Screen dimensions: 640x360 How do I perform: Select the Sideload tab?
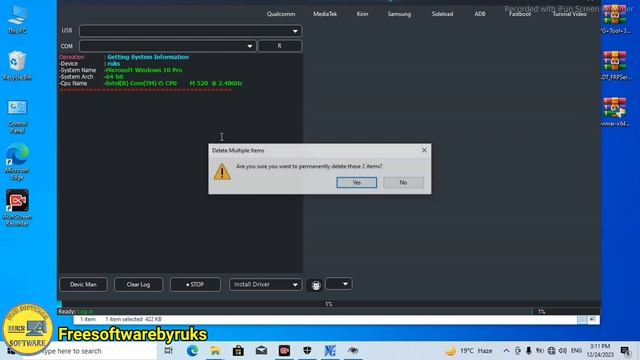coord(442,14)
